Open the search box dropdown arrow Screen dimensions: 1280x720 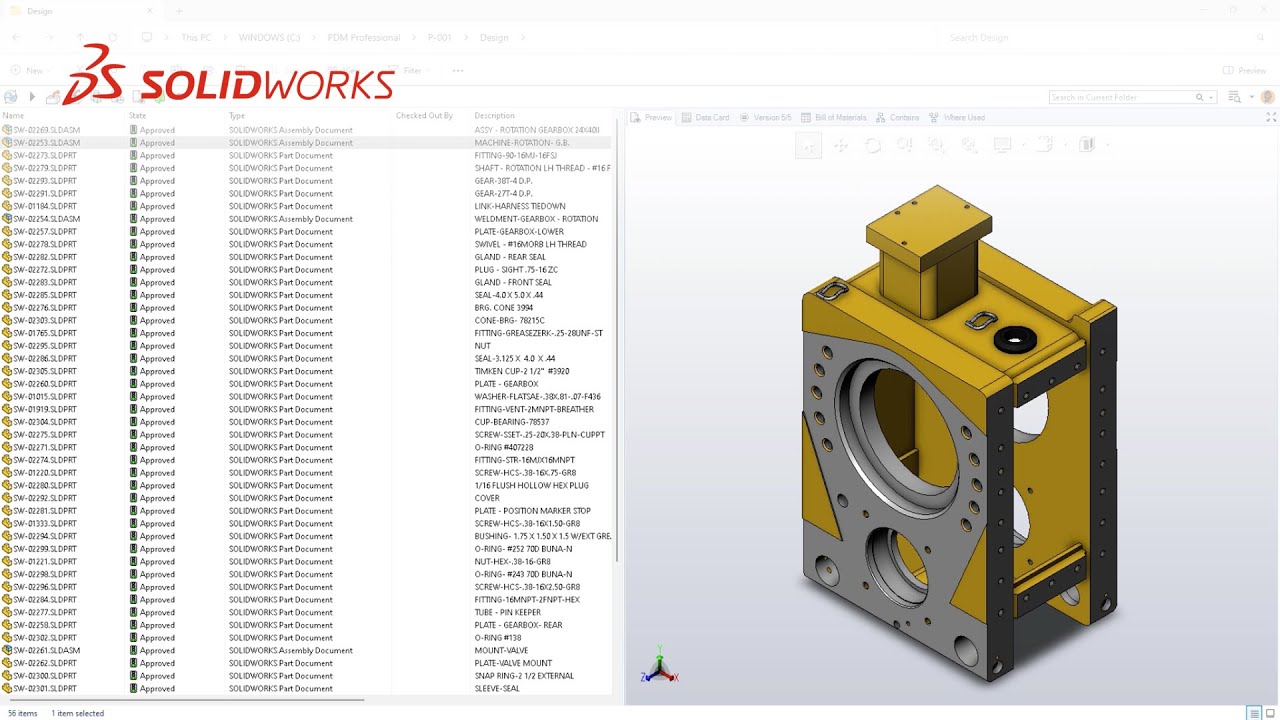pyautogui.click(x=1210, y=97)
